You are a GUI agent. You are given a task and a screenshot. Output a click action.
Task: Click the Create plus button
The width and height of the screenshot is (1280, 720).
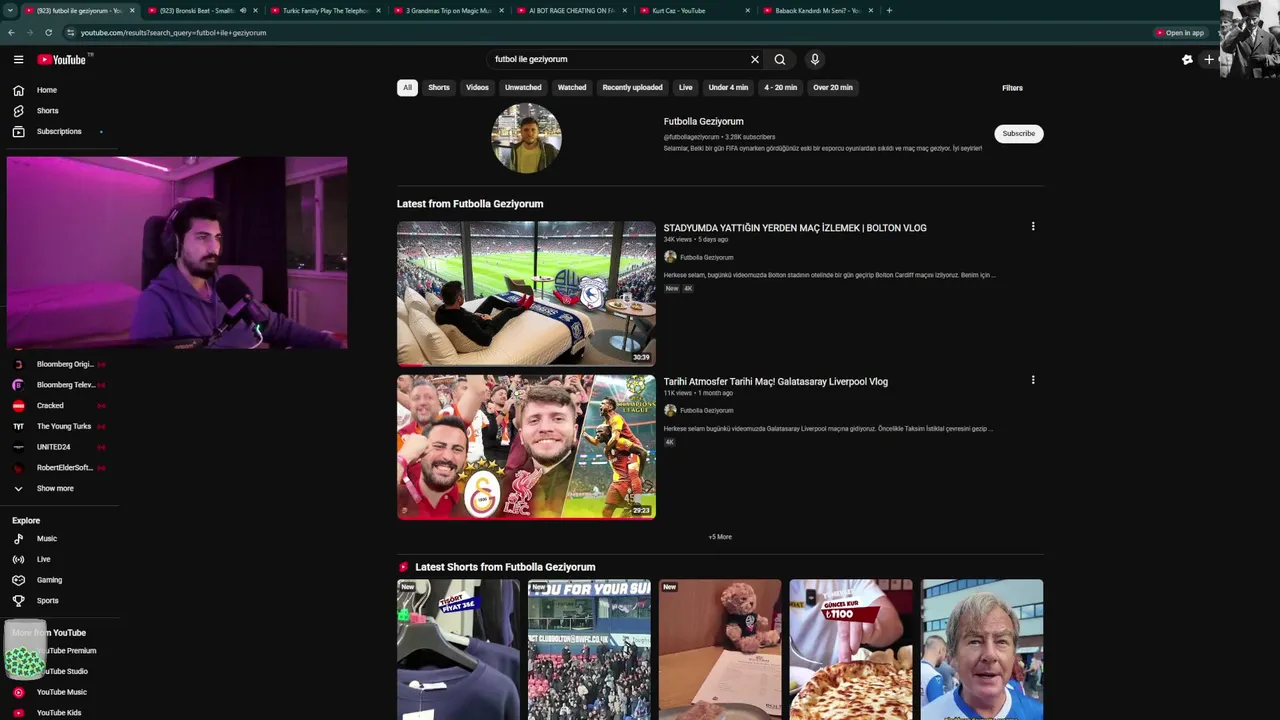1209,59
